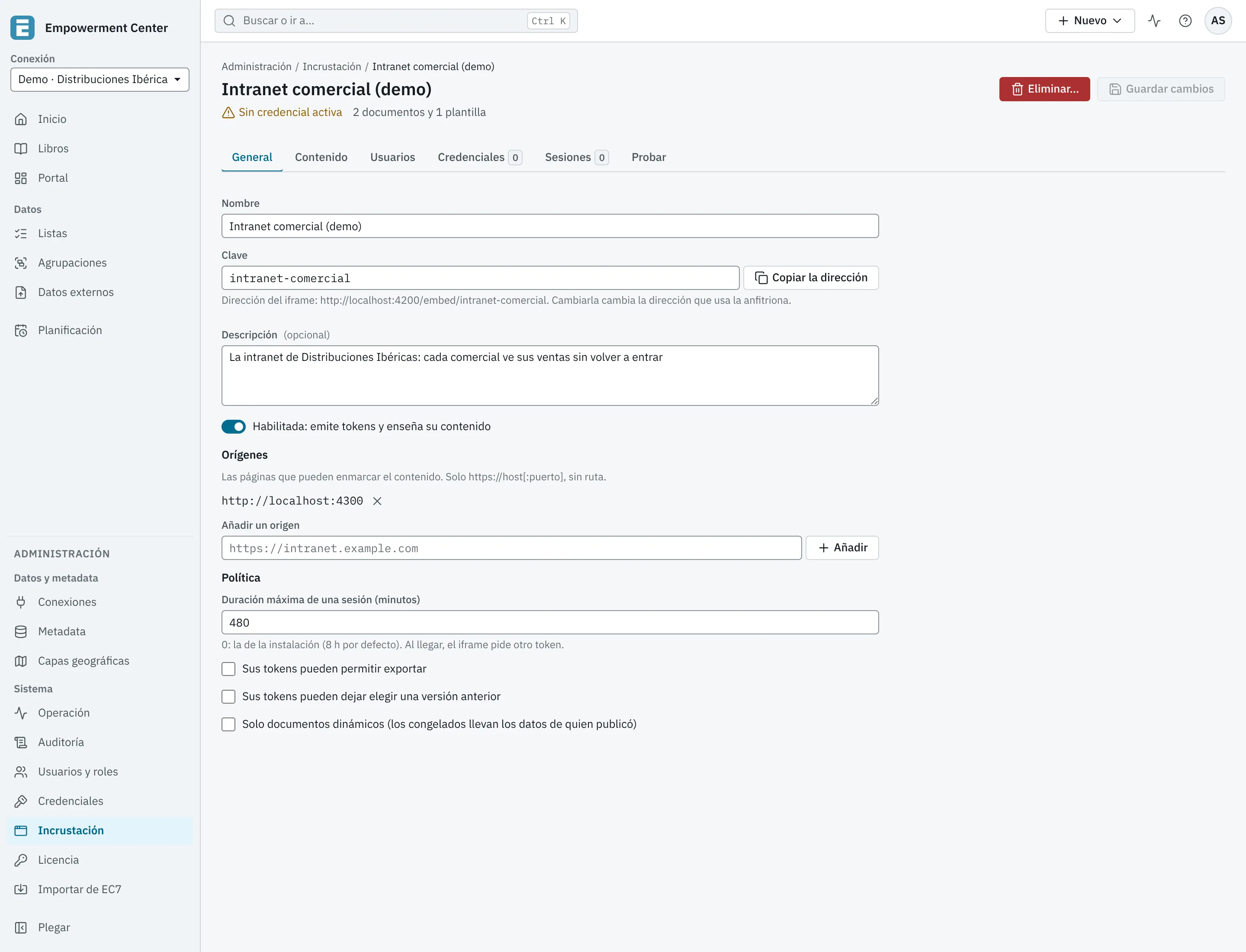The width and height of the screenshot is (1246, 952).
Task: Click the Duración máxima de una sesión field
Action: (x=549, y=622)
